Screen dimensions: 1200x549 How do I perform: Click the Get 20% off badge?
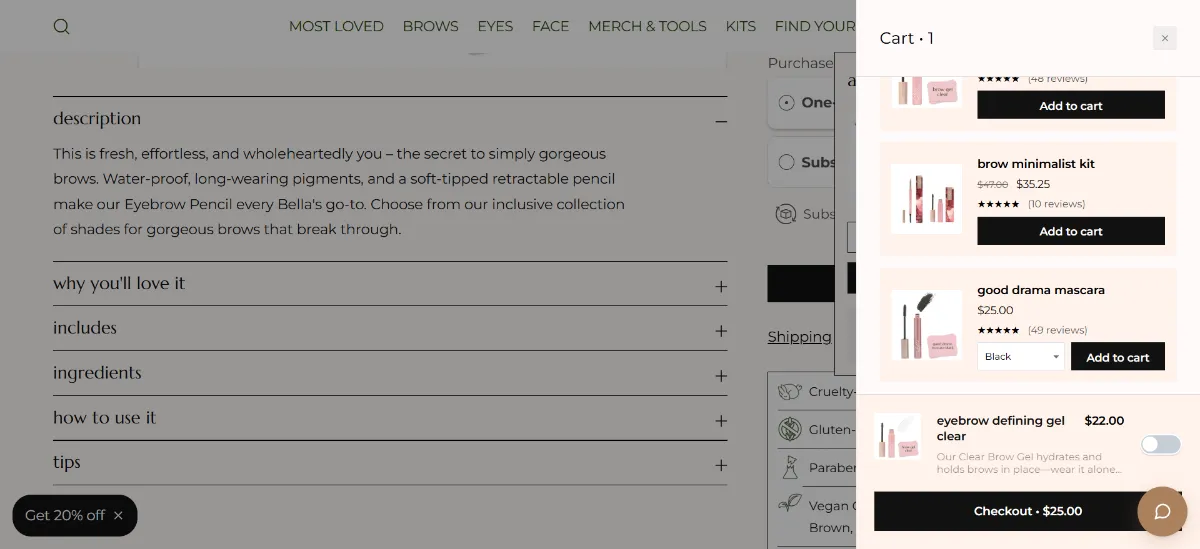[65, 516]
